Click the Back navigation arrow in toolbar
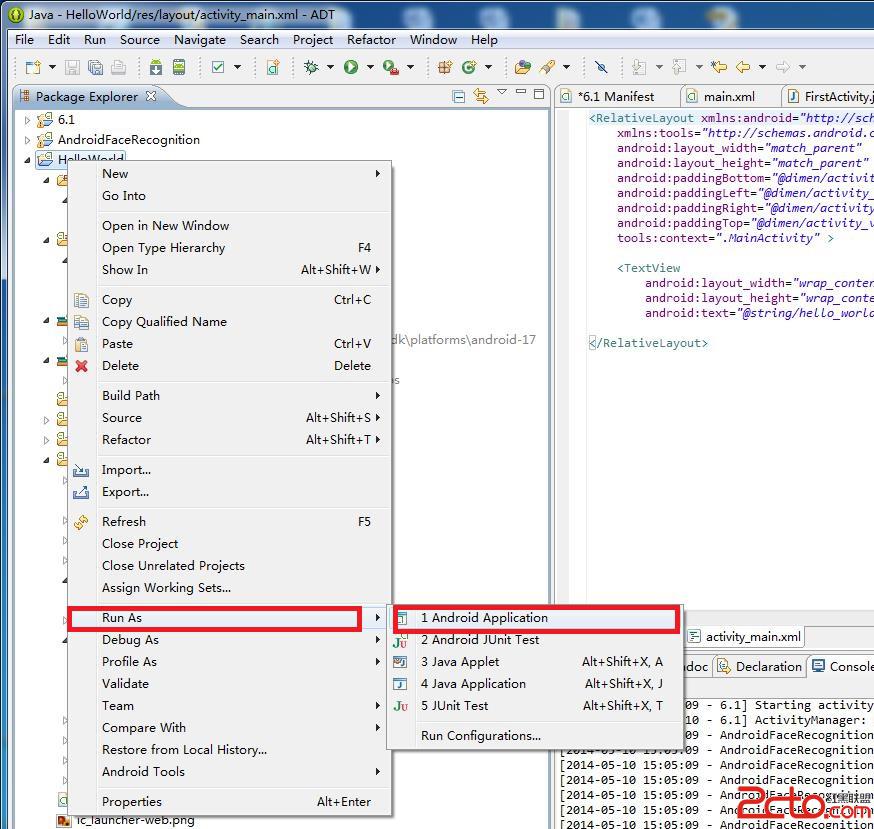Image resolution: width=874 pixels, height=829 pixels. pos(743,67)
